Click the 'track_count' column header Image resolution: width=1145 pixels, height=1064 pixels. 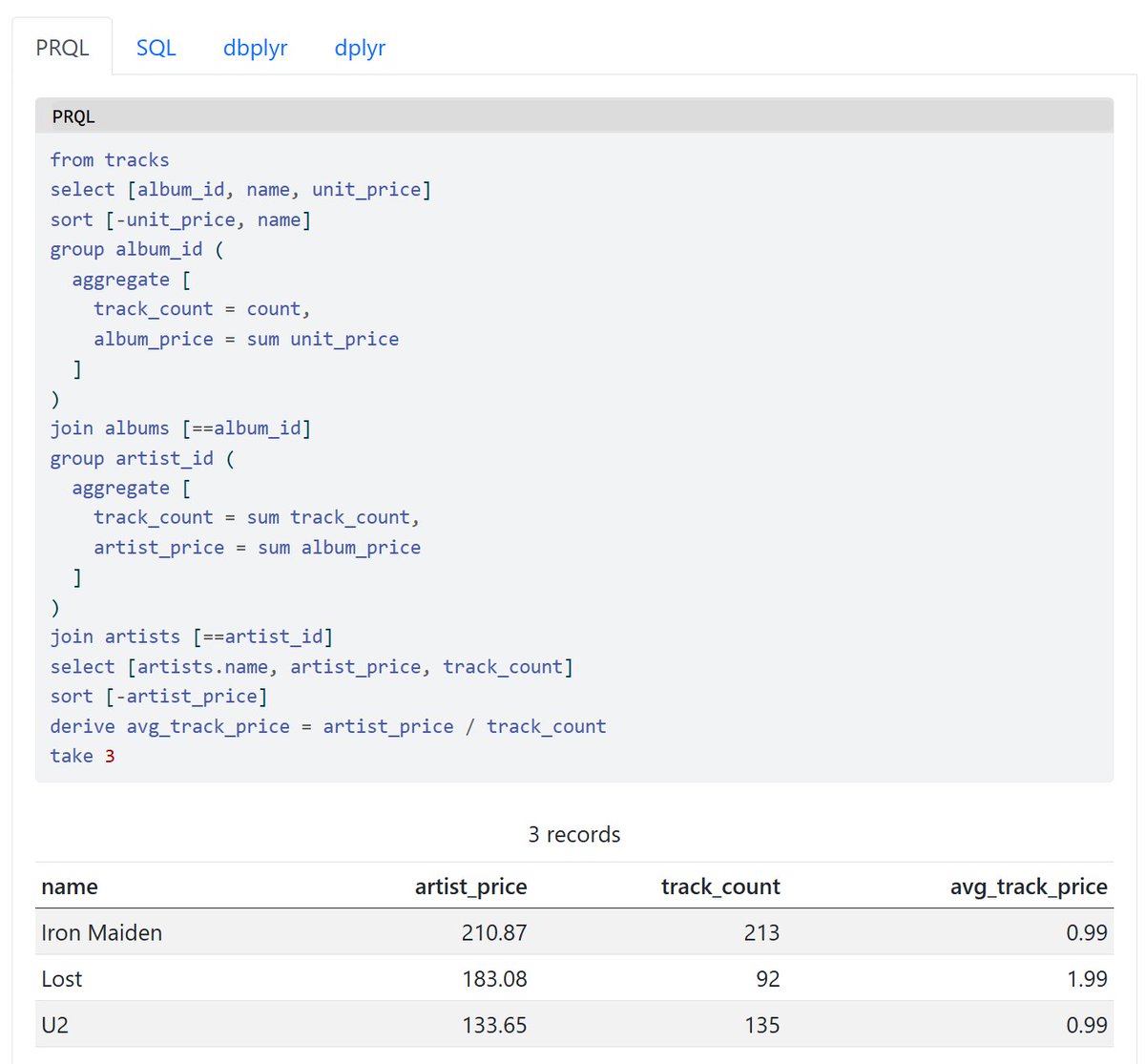pyautogui.click(x=721, y=887)
